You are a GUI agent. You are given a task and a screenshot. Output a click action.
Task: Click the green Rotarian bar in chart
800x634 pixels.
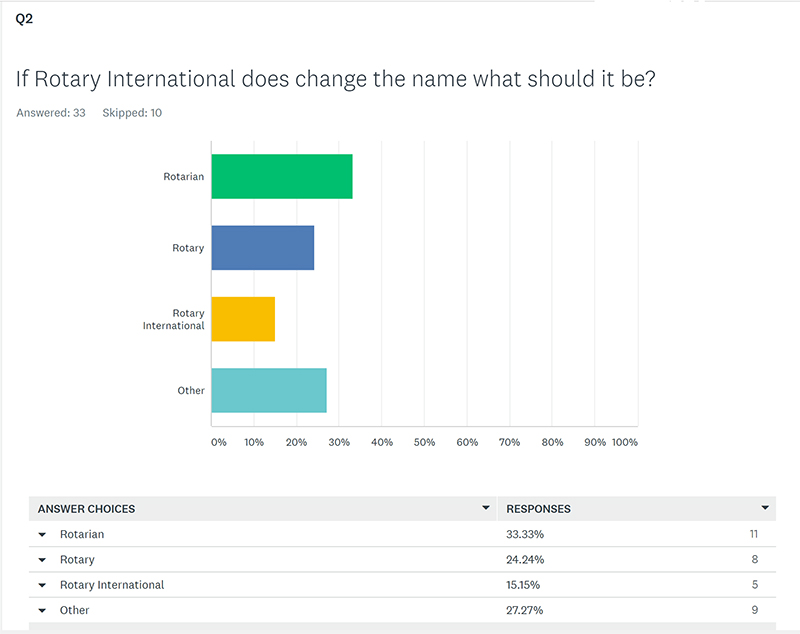(x=281, y=177)
